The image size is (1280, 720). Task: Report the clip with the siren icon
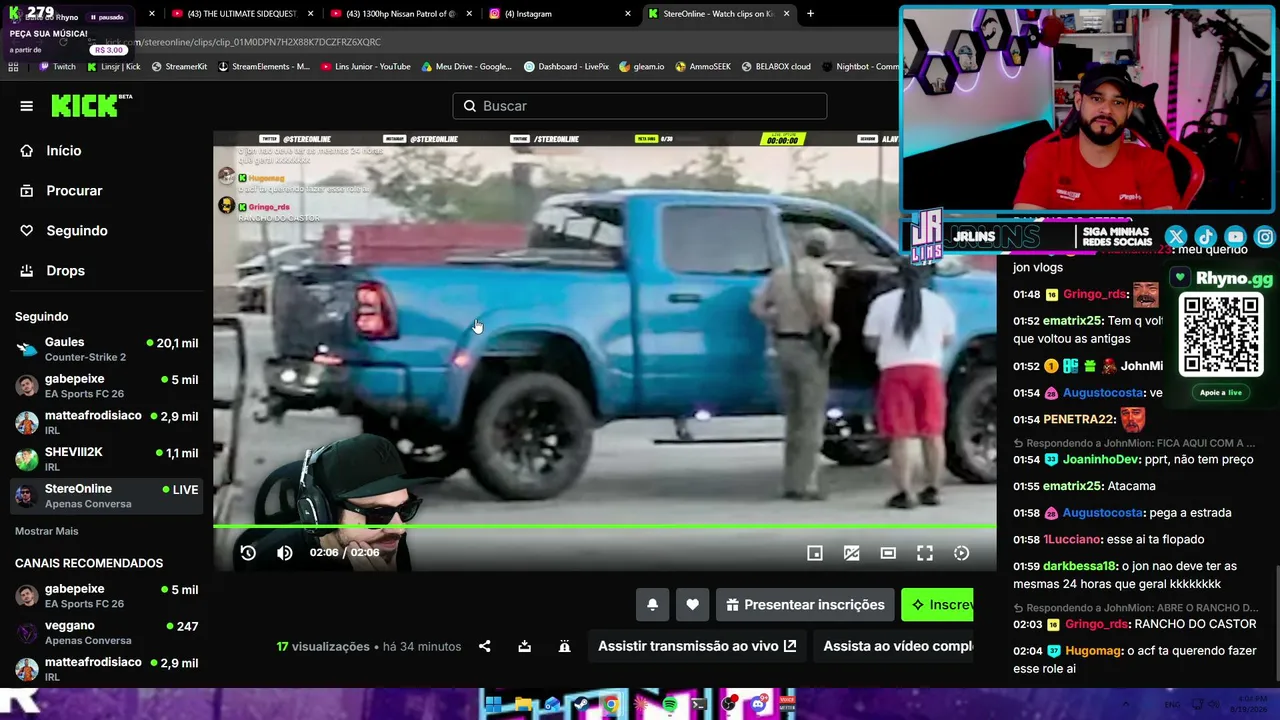pyautogui.click(x=564, y=647)
